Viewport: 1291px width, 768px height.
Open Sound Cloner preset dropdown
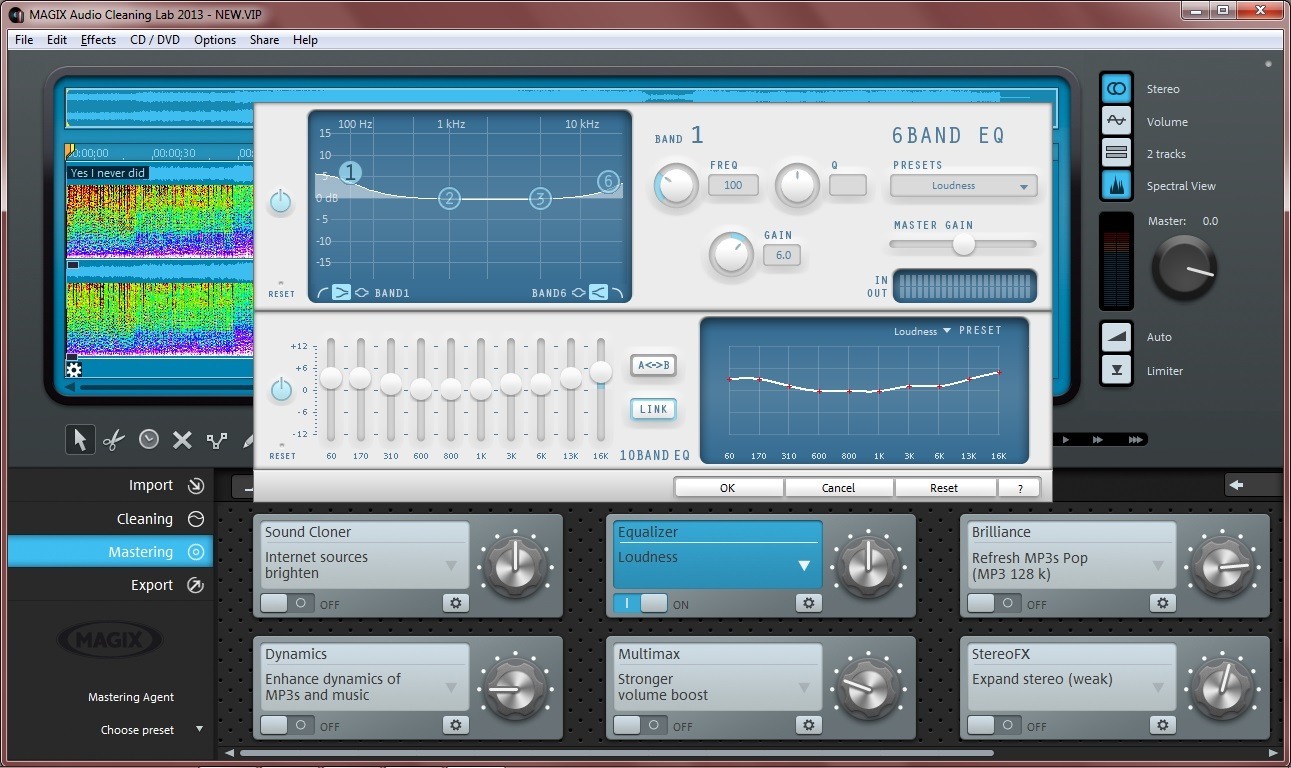(x=451, y=566)
